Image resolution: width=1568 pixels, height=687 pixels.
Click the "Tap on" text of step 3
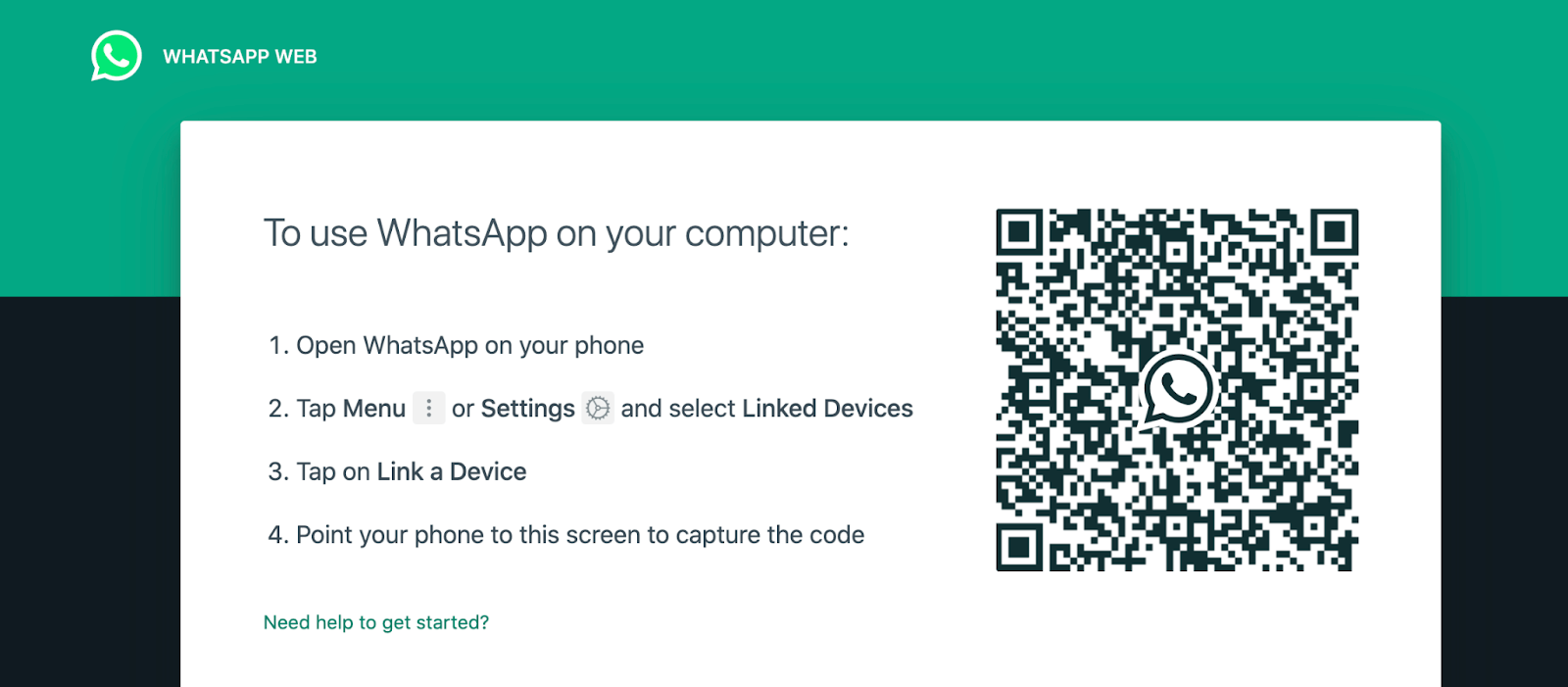333,471
